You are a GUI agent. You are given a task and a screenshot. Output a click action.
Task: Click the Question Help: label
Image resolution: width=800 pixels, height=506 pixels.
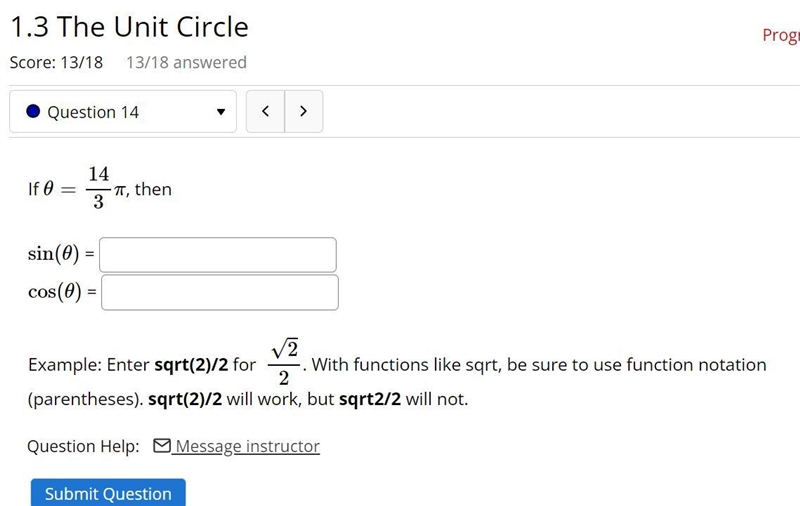[x=83, y=446]
